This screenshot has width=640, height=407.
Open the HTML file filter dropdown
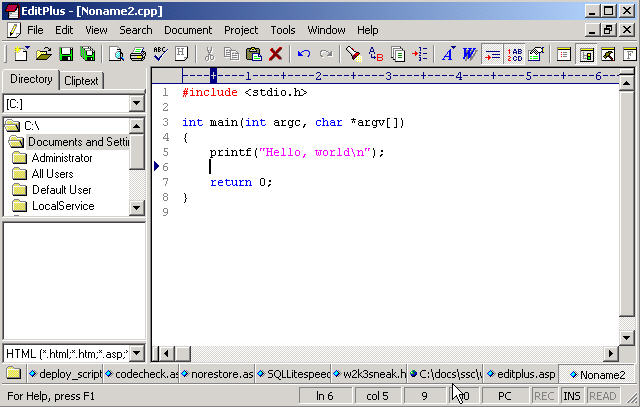[137, 353]
